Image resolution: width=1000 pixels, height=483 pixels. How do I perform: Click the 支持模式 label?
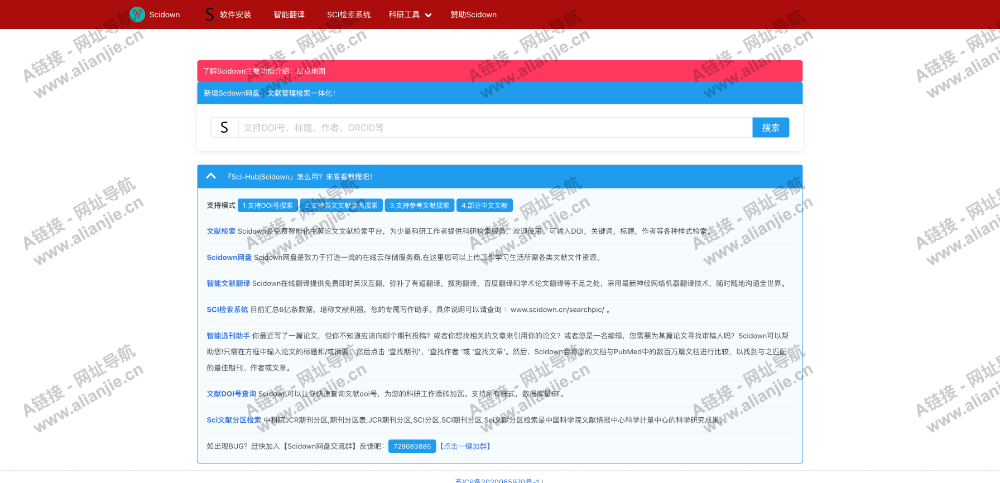[221, 205]
